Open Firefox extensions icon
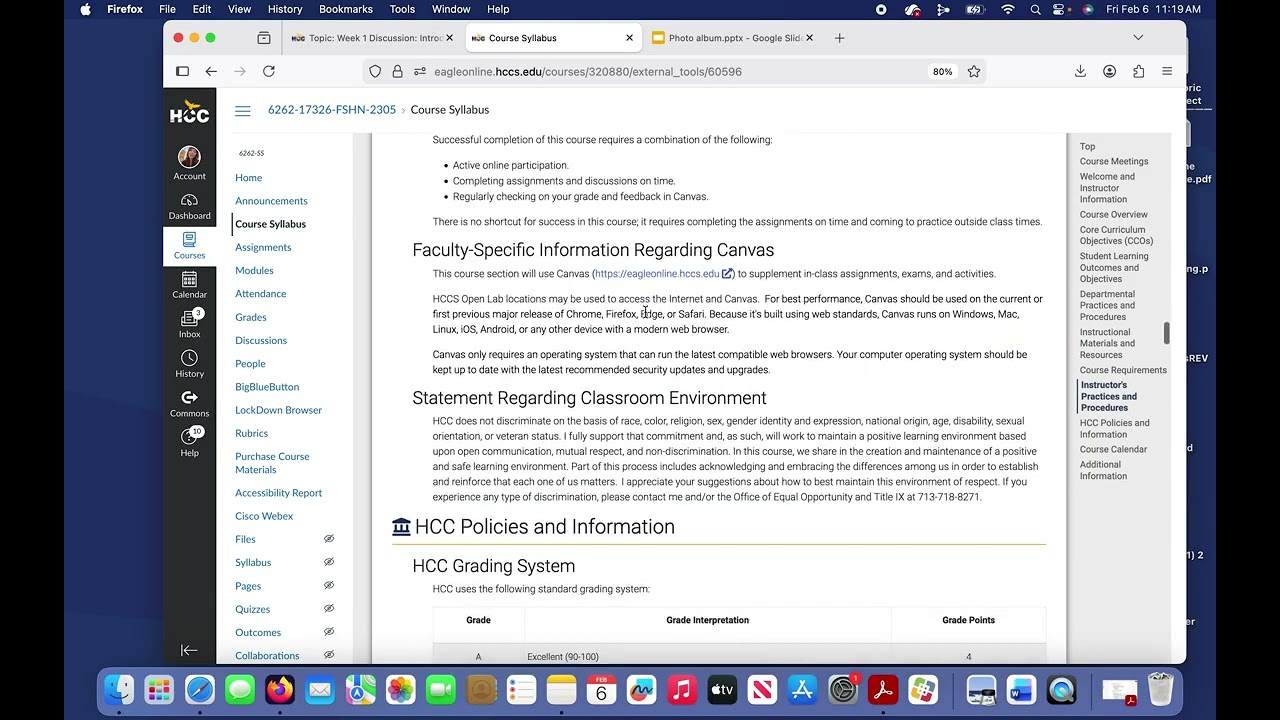Image resolution: width=1280 pixels, height=720 pixels. click(1138, 71)
